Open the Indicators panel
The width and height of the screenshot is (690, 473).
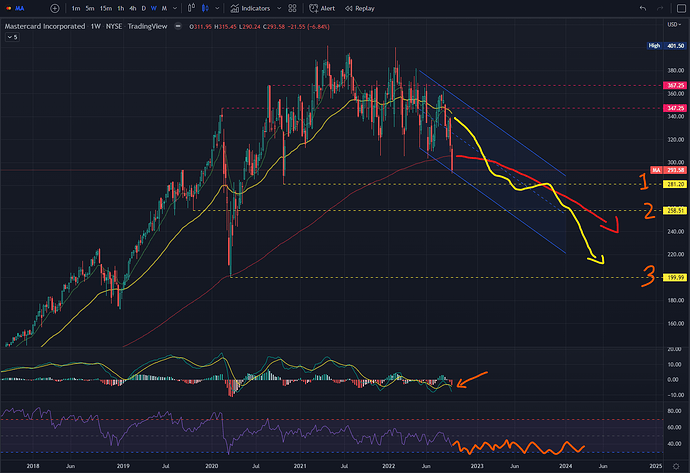(x=250, y=8)
